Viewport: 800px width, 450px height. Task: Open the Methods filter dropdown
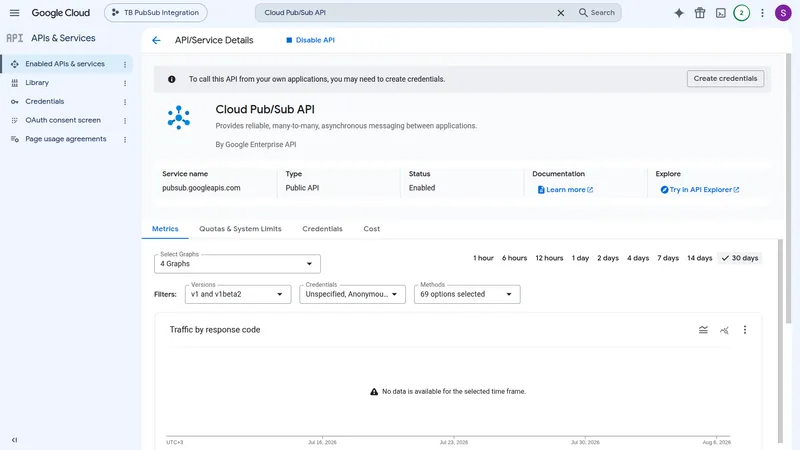(x=467, y=294)
